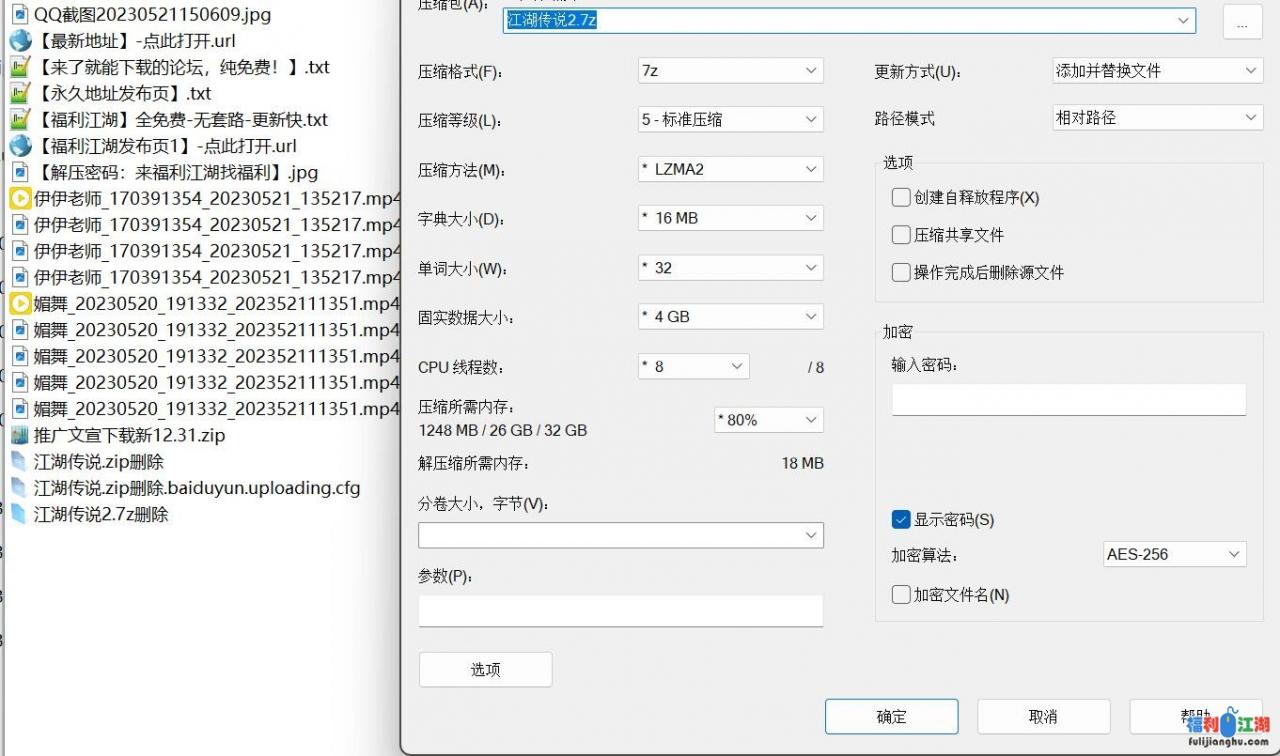Click the 确定 confirm button
Viewport: 1280px width, 756px height.
pyautogui.click(x=891, y=716)
